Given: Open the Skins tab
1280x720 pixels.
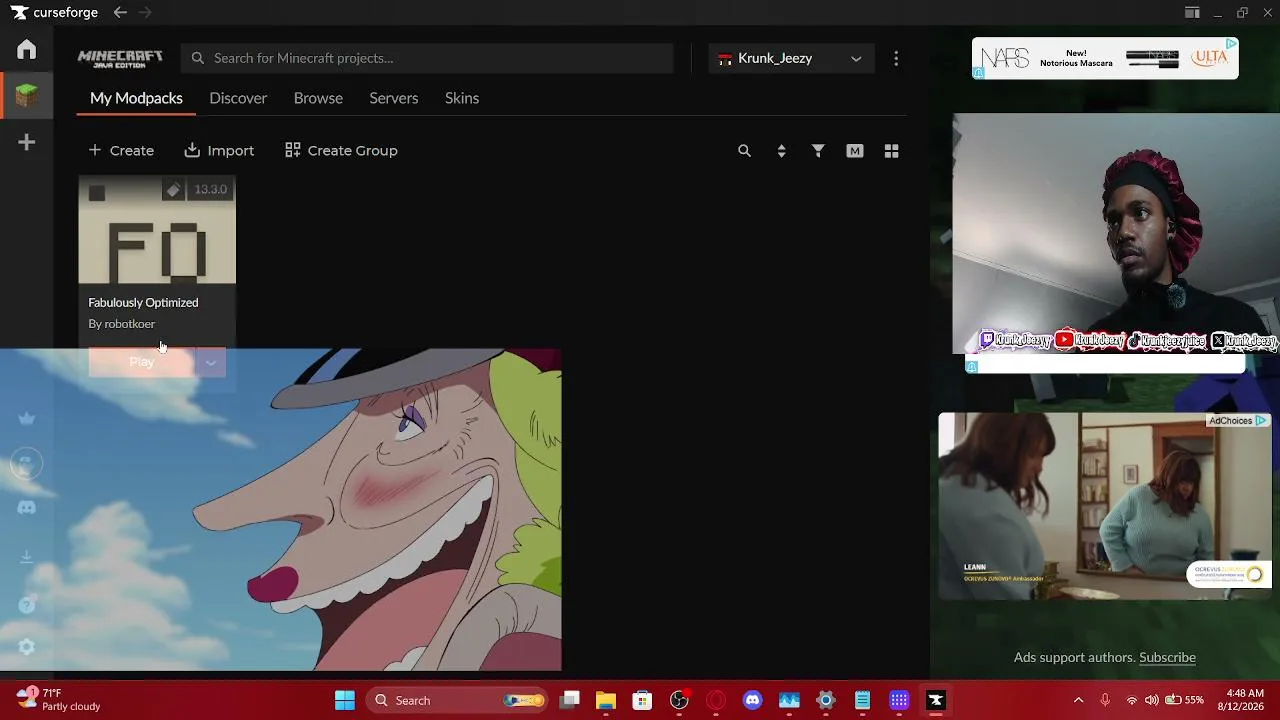Looking at the screenshot, I should tap(462, 98).
